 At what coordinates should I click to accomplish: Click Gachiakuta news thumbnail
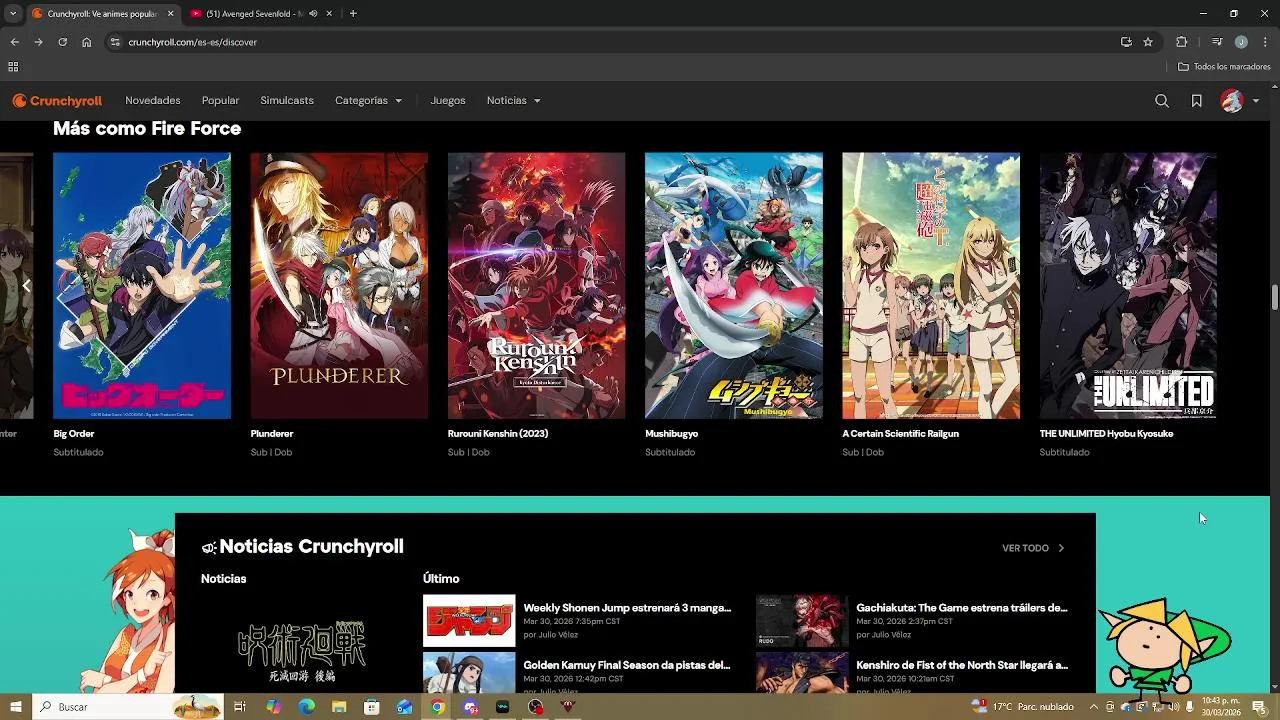pyautogui.click(x=802, y=621)
